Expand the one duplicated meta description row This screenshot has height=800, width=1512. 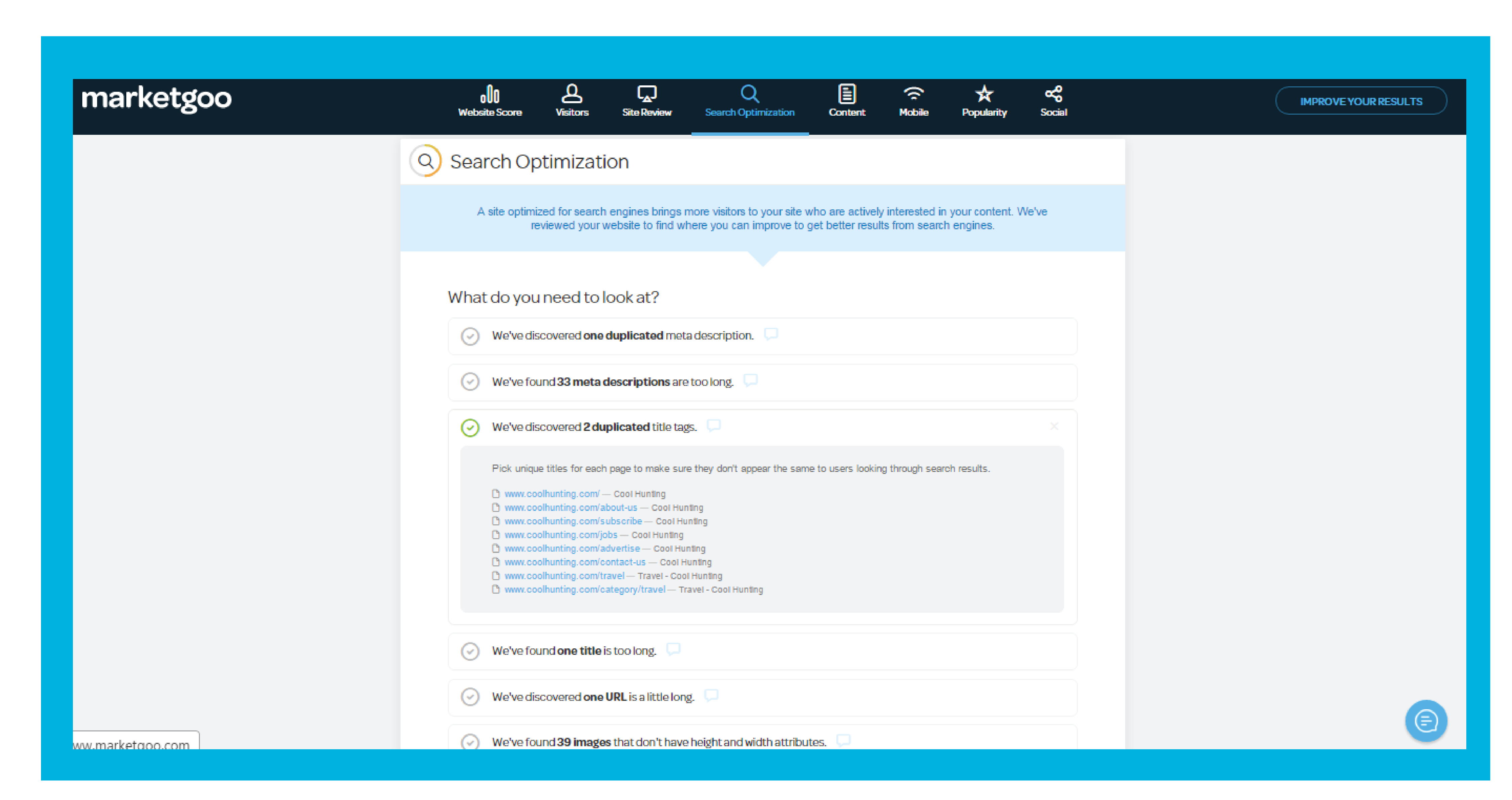[762, 336]
